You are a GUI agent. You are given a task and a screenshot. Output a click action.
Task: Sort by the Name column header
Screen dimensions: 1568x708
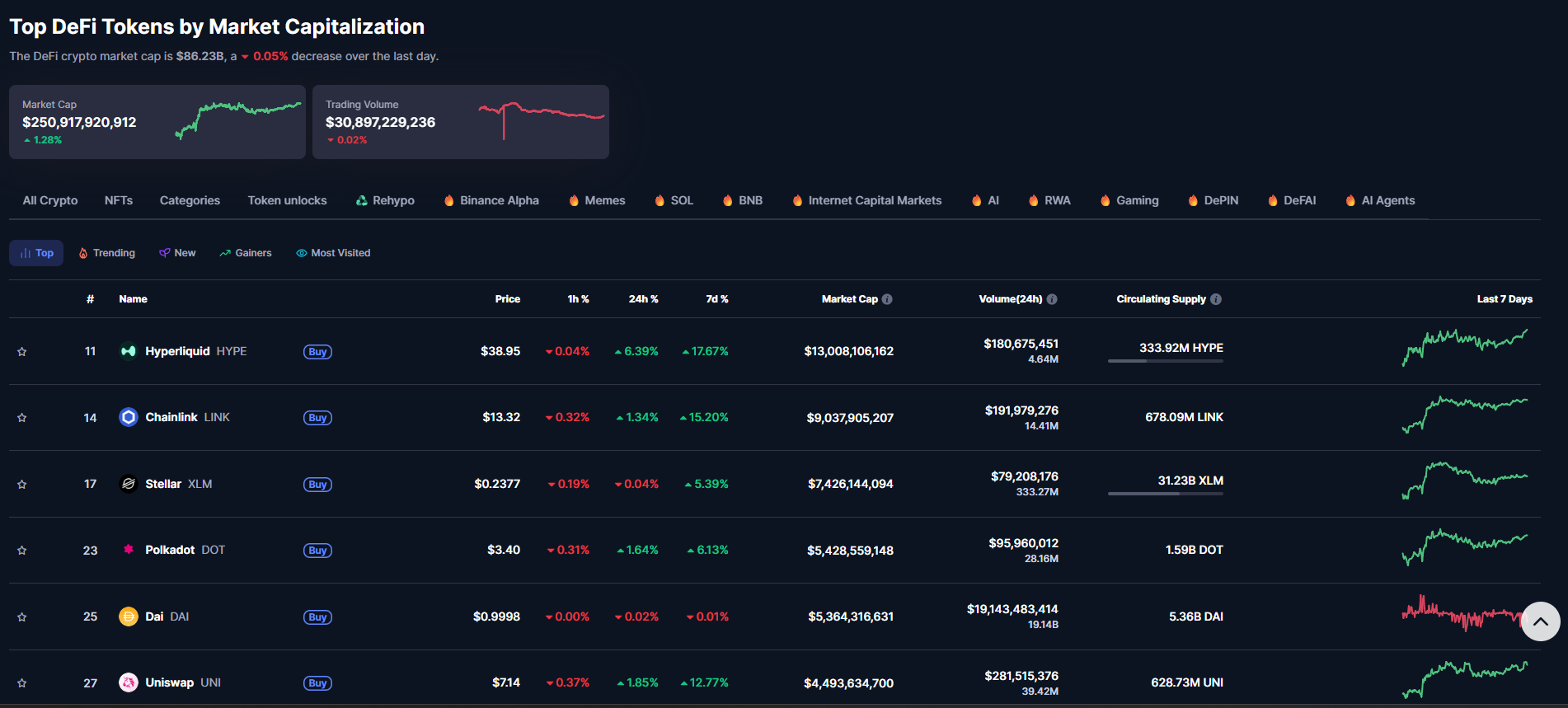[133, 299]
